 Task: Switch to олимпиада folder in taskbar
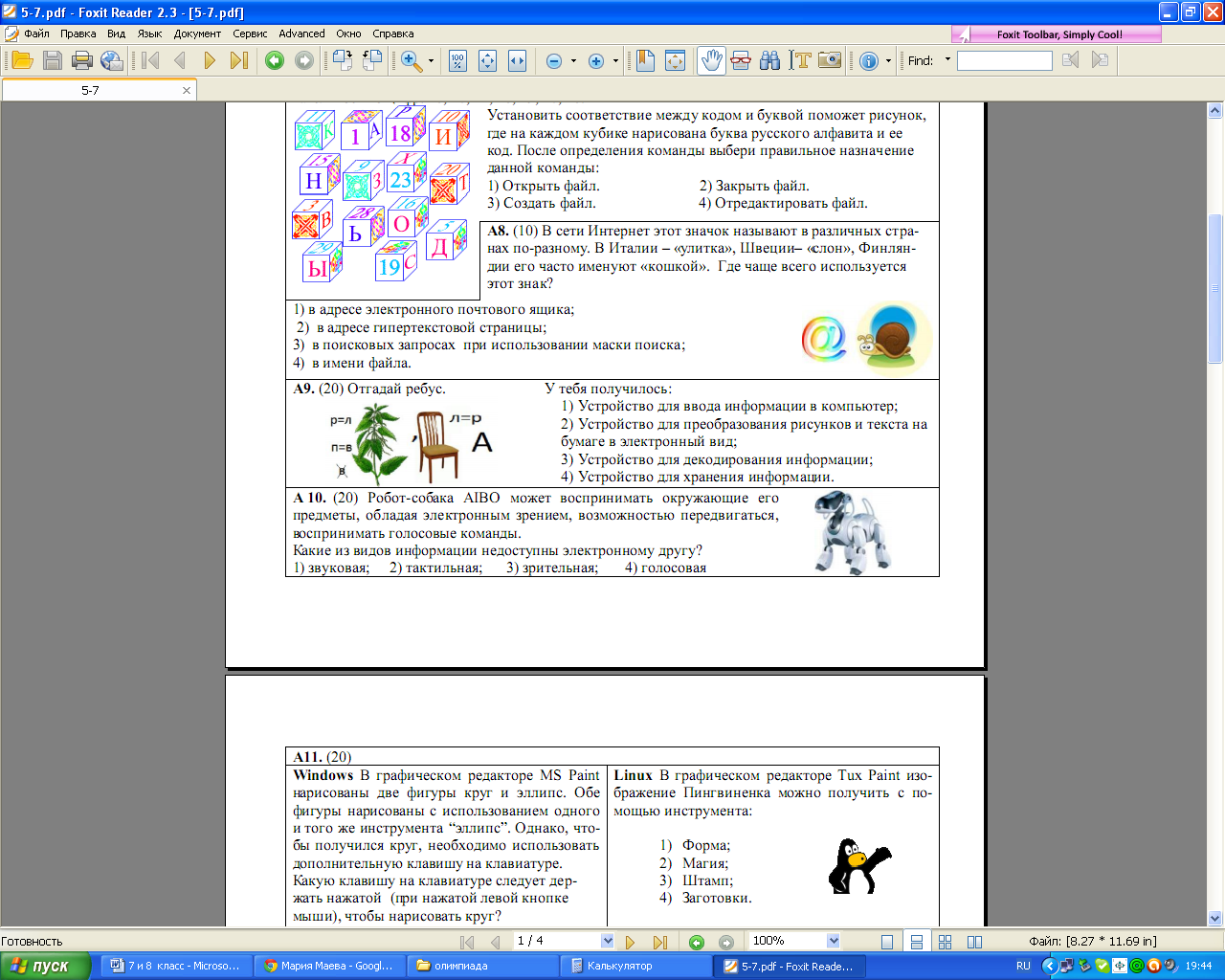click(x=482, y=966)
